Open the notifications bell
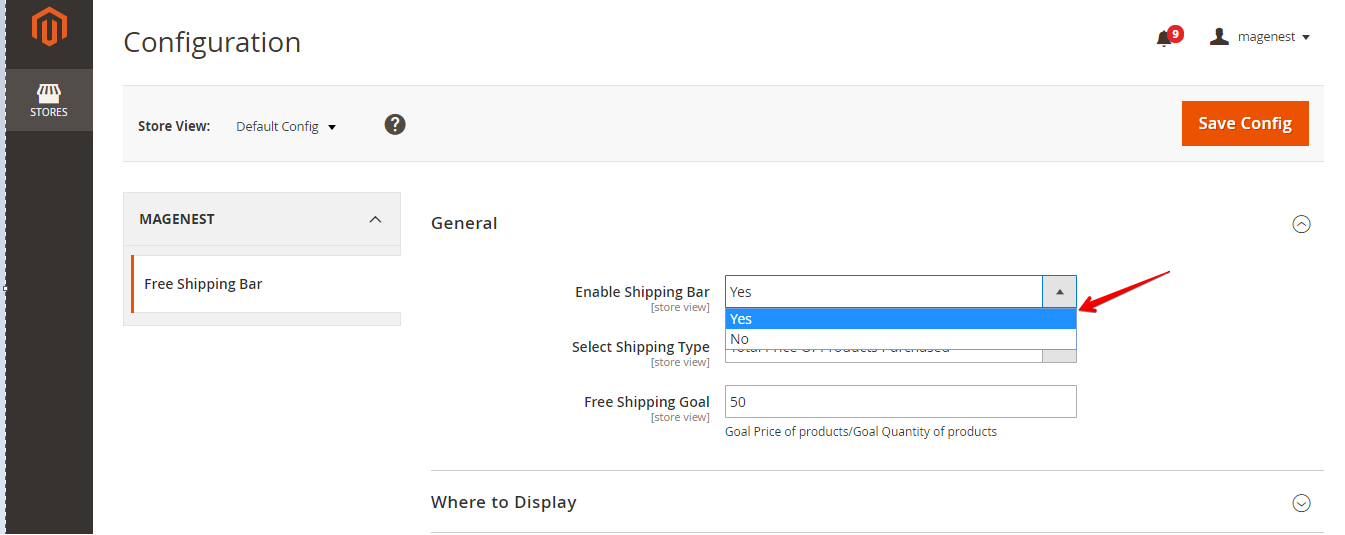 [1163, 39]
